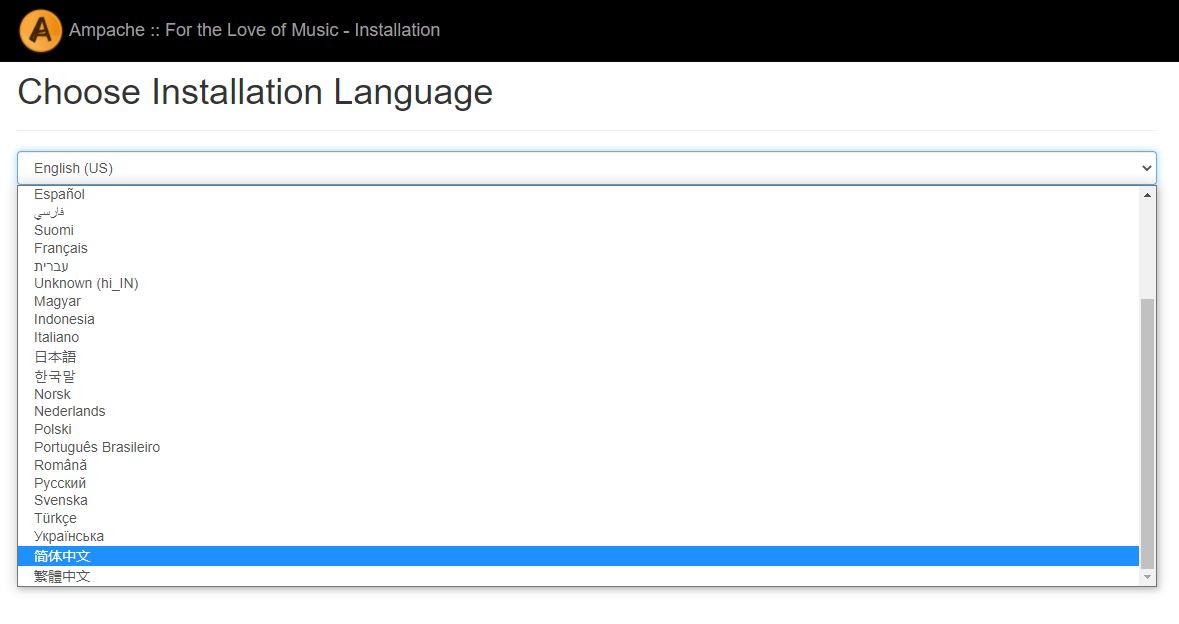
Task: Select Norsk from the language list
Action: (578, 394)
